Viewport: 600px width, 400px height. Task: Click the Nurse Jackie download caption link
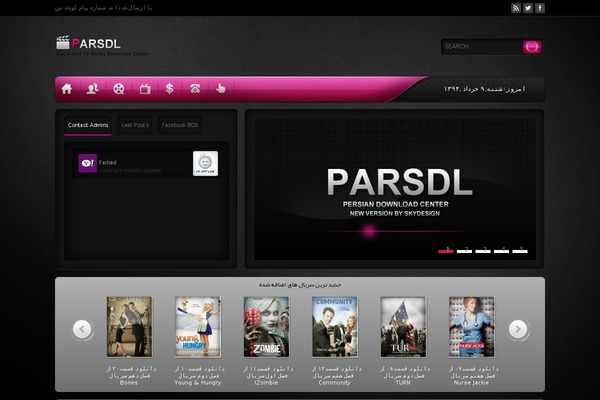[x=473, y=376]
